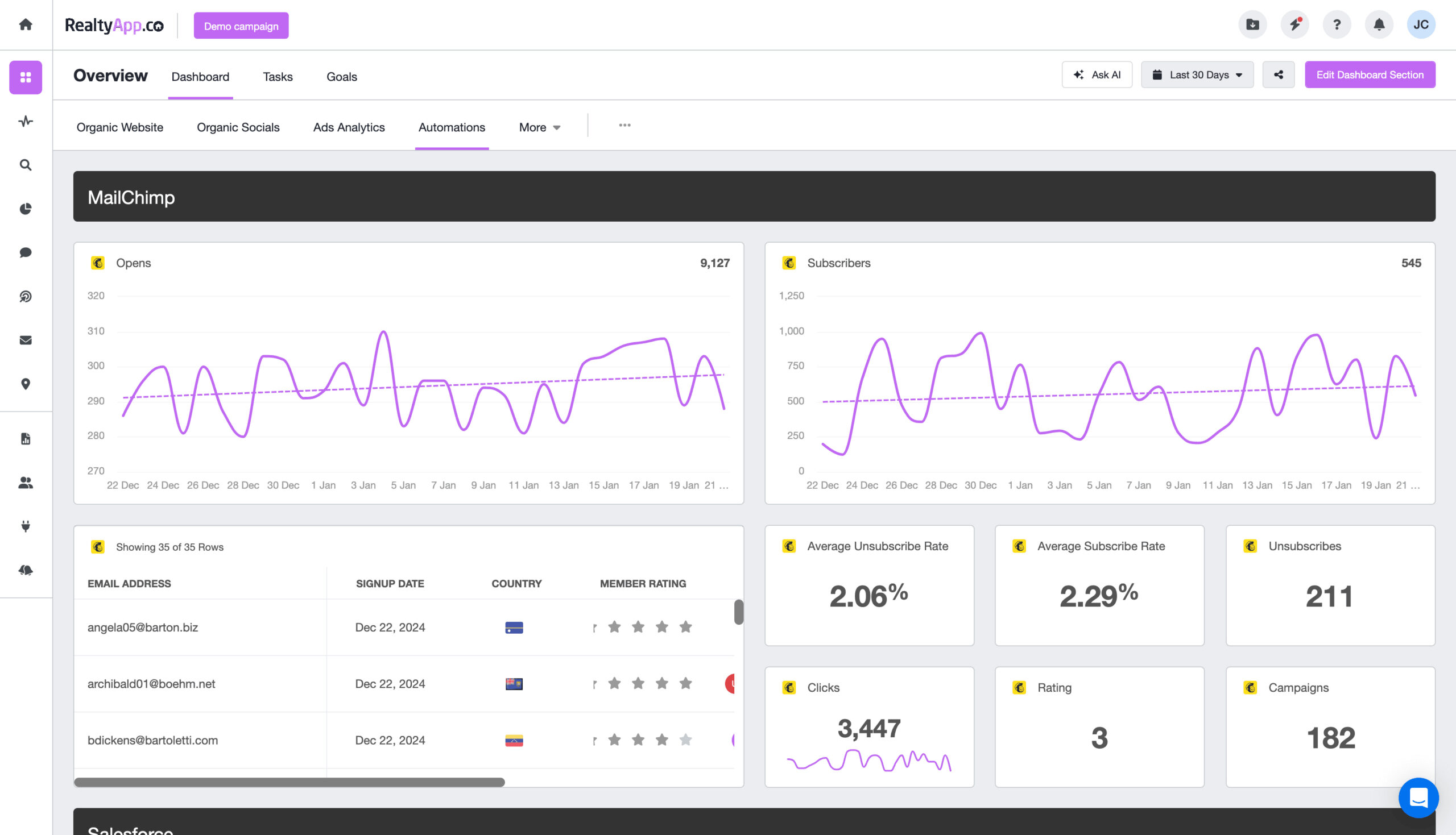Open the plug integrations icon in sidebar
This screenshot has width=1456, height=835.
25,526
